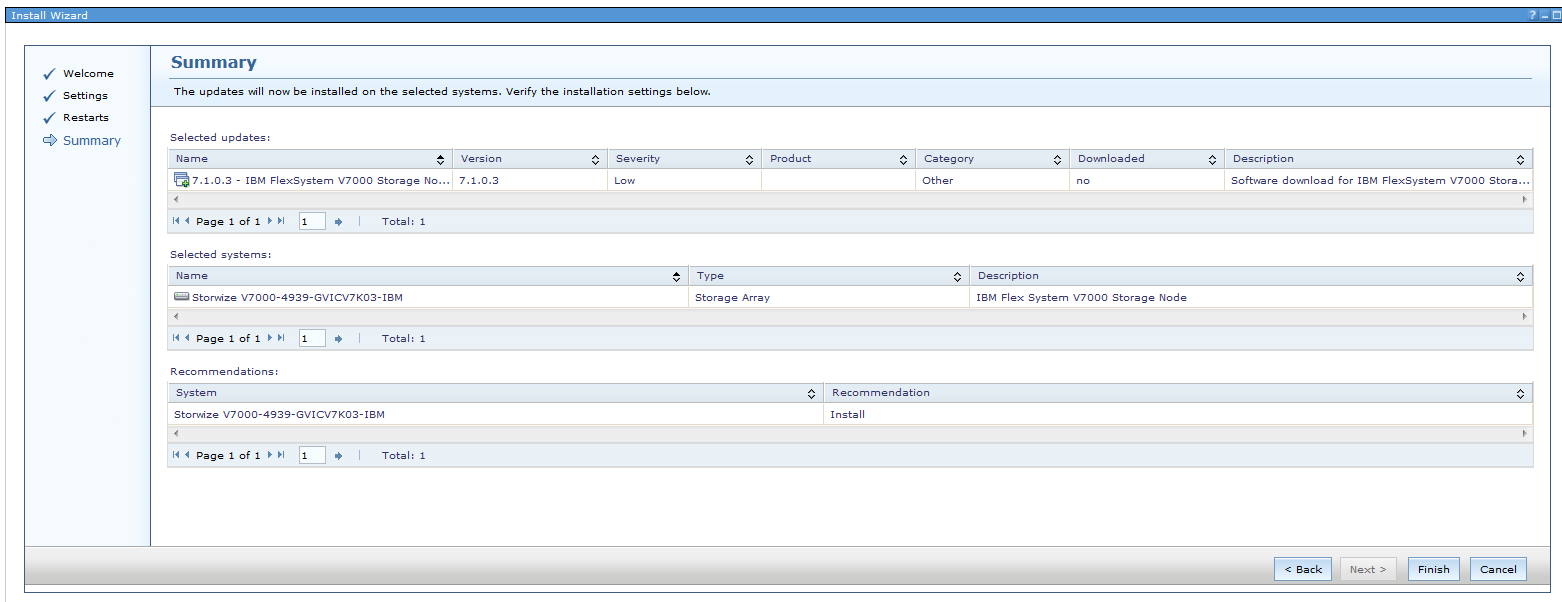Go to last page in Selected updates pager
Viewport: 1562px width, 602px height.
[281, 221]
